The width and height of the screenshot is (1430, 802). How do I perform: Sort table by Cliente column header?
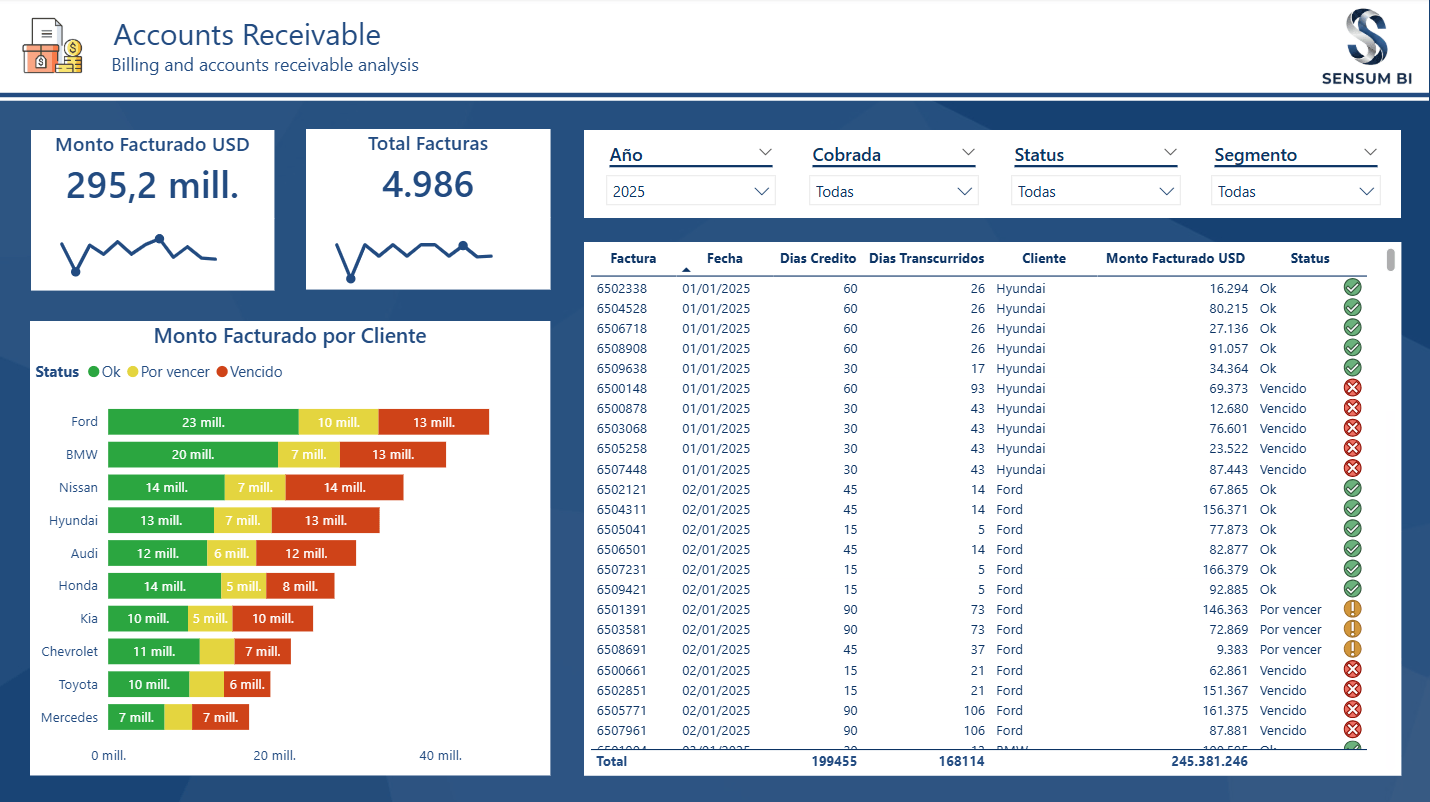pyautogui.click(x=1044, y=258)
